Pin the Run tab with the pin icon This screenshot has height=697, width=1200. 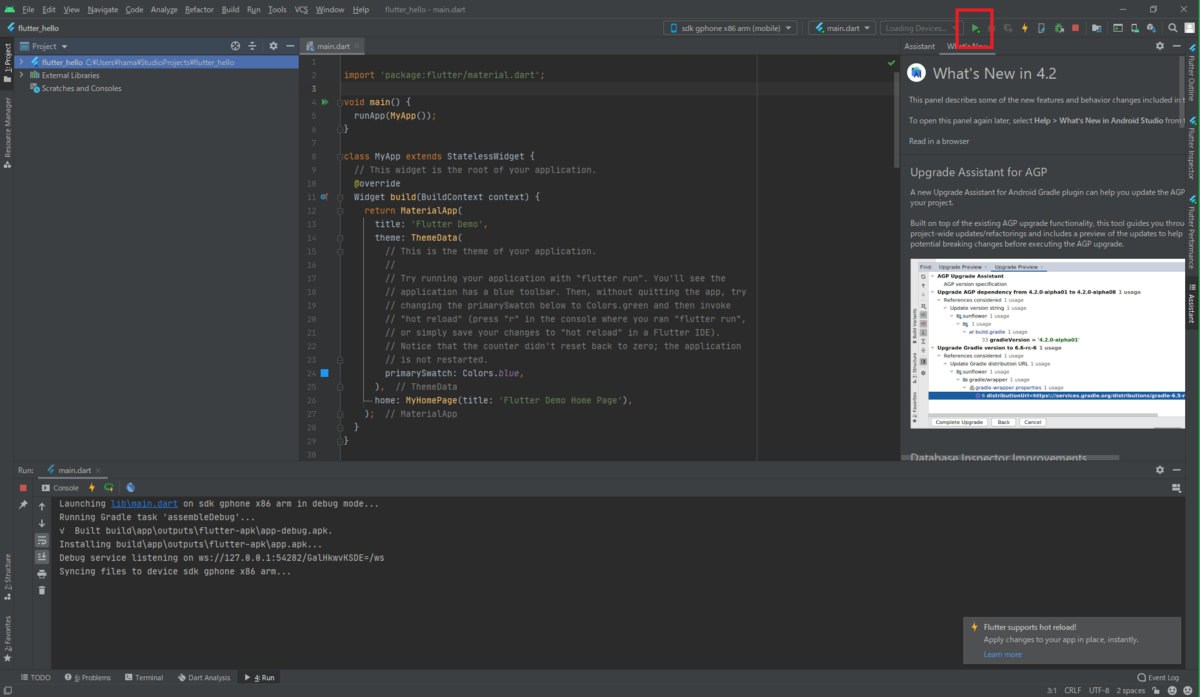pyautogui.click(x=23, y=506)
